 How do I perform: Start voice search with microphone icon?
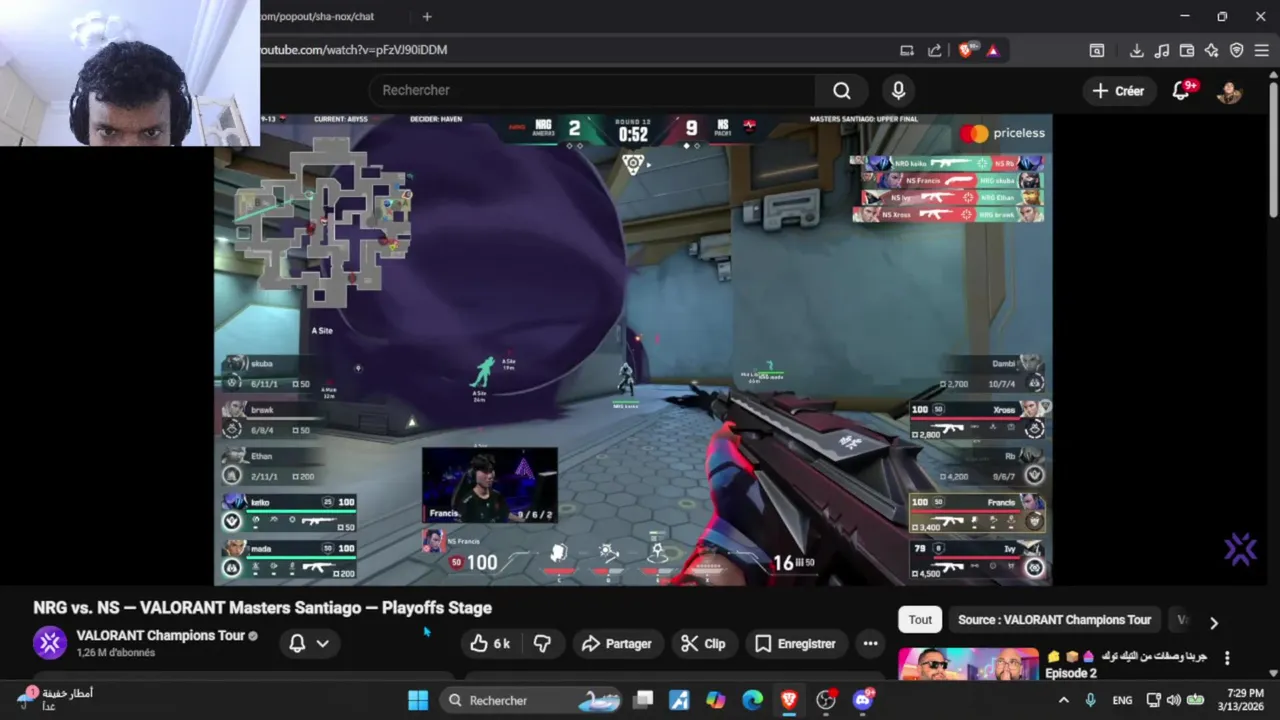click(x=898, y=91)
